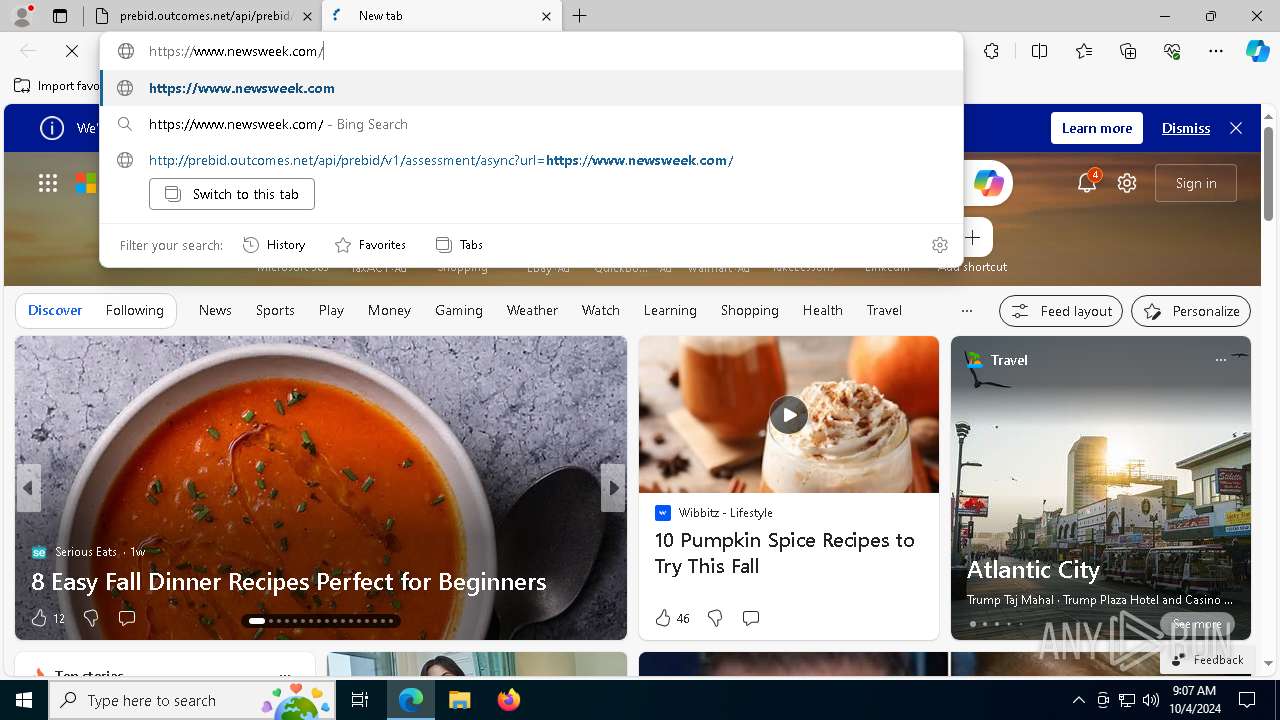Filter search by Favorites

point(370,245)
